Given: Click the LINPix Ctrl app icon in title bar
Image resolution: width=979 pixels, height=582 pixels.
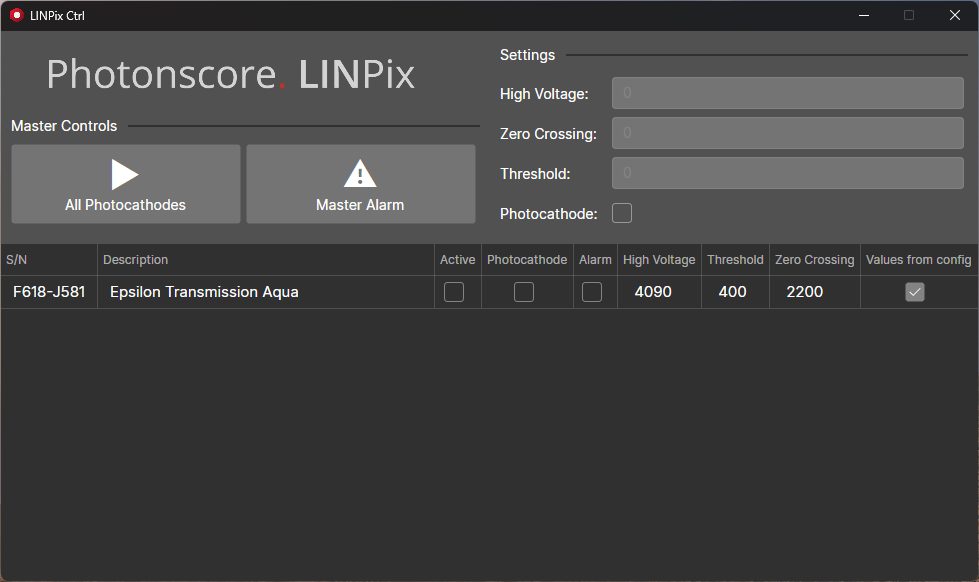Looking at the screenshot, I should pos(16,15).
